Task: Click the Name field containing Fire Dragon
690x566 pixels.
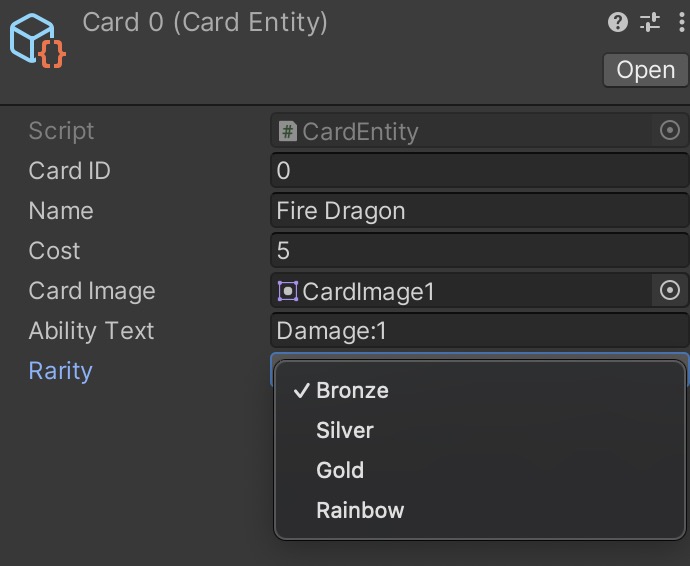Action: (x=480, y=211)
